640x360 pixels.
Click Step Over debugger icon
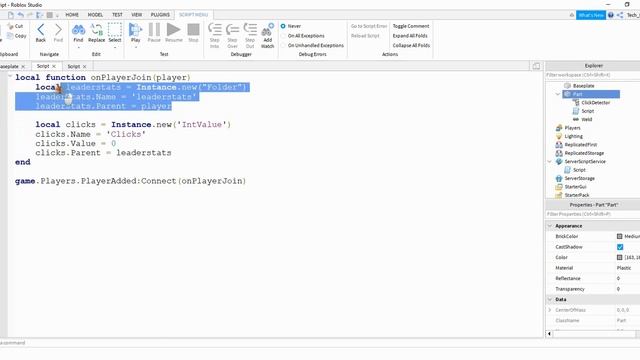click(232, 36)
